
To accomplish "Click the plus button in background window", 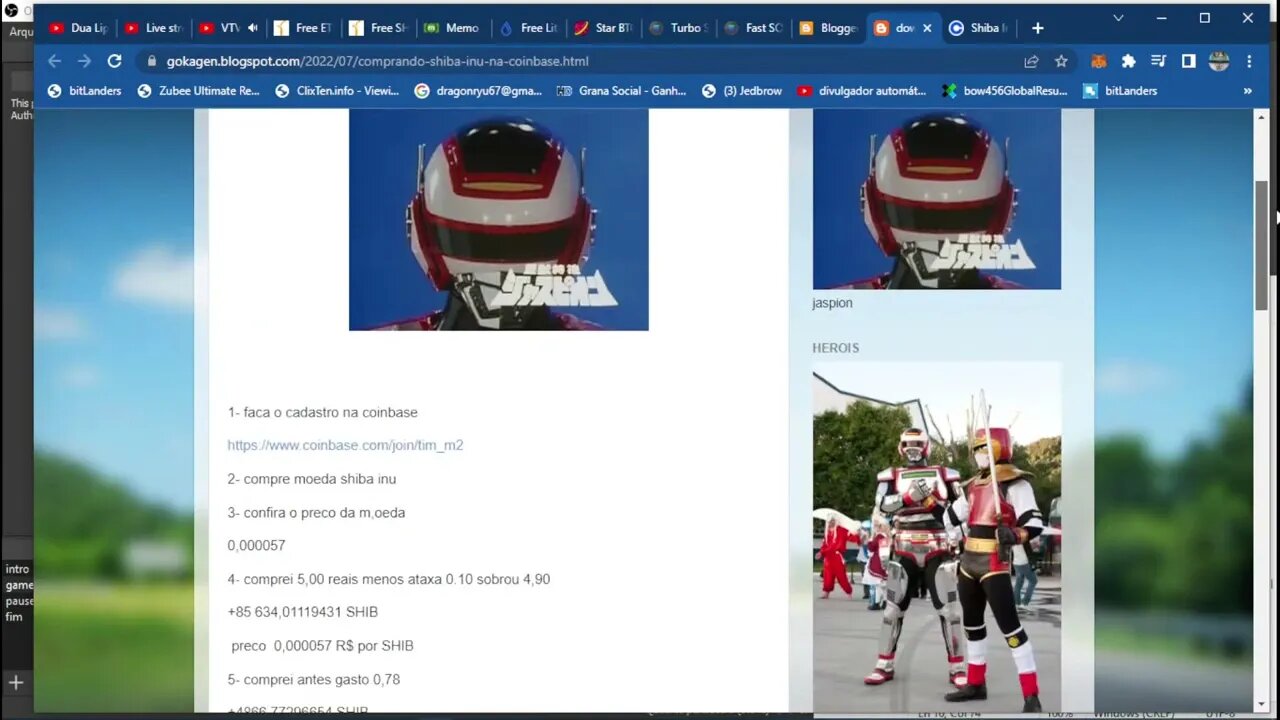I will (x=16, y=683).
